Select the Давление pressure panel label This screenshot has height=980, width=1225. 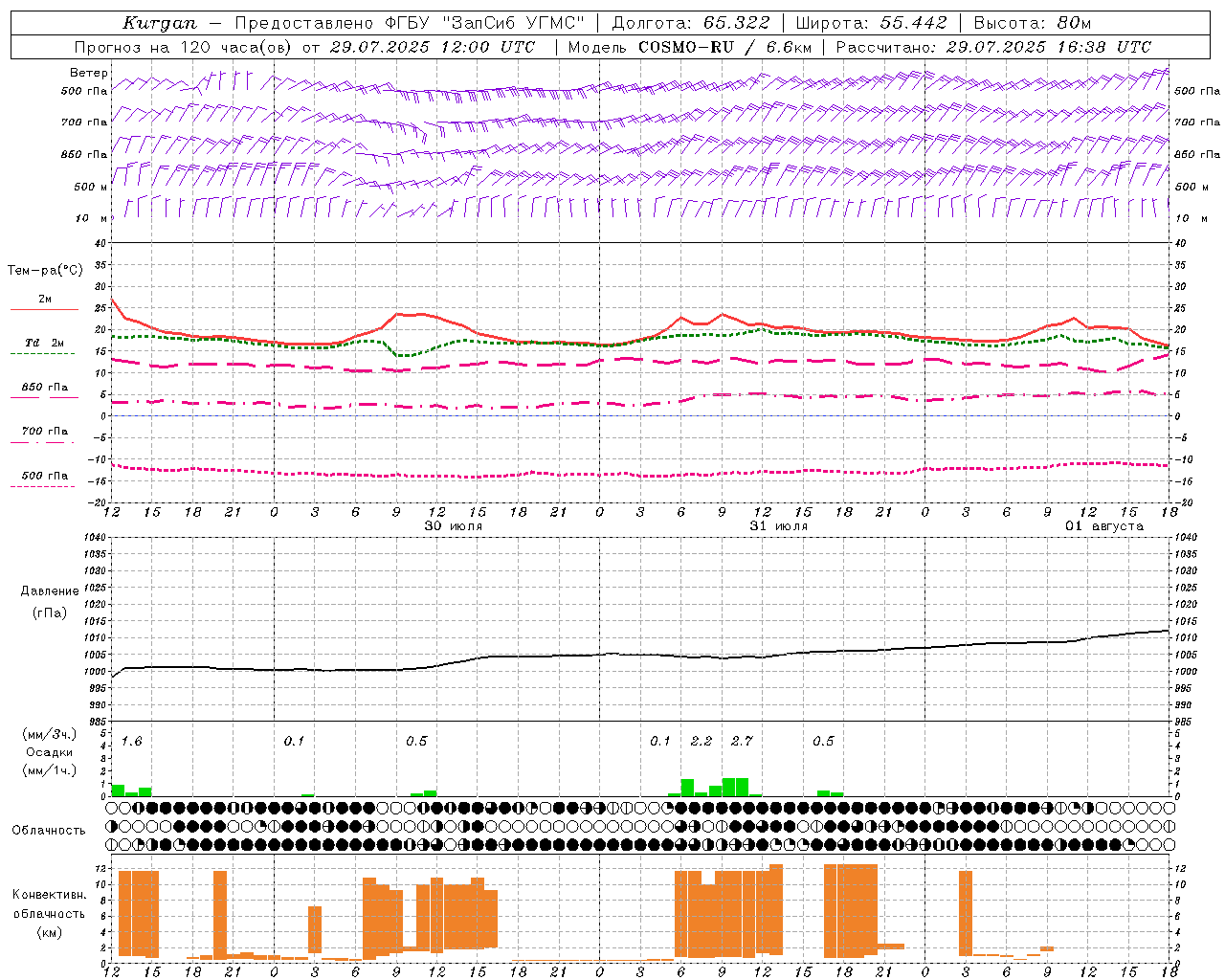(50, 591)
